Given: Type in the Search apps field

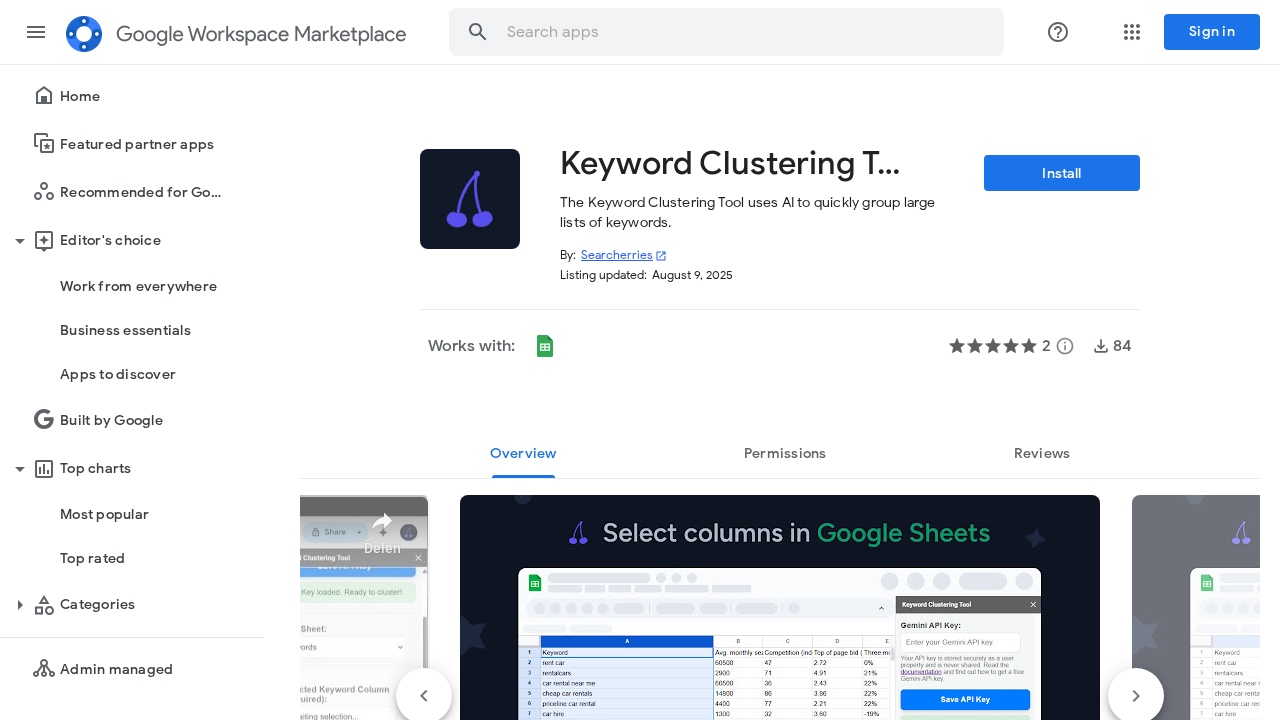Looking at the screenshot, I should pyautogui.click(x=740, y=32).
